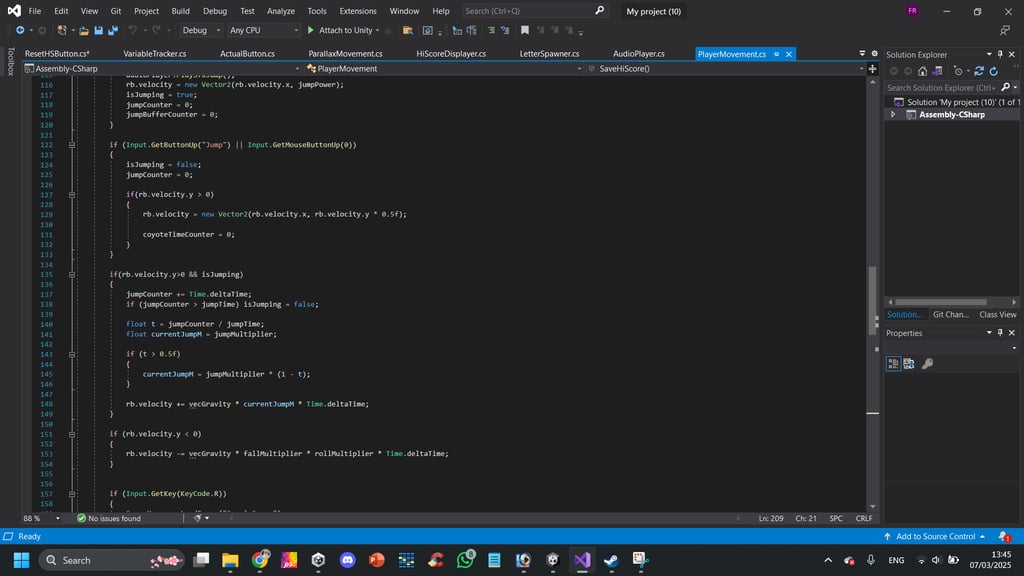This screenshot has height=576, width=1024.
Task: Click the Find in Files toolbar icon
Action: tap(408, 30)
